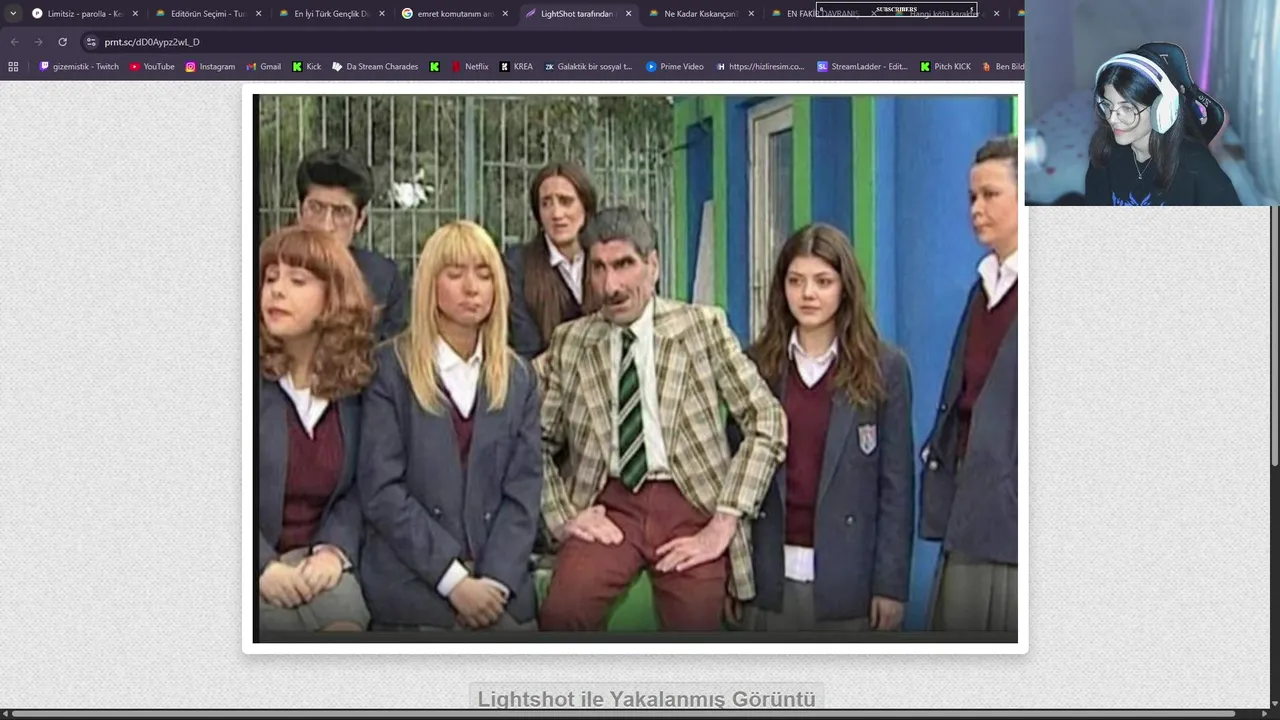View site information icon in address bar
Image resolution: width=1280 pixels, height=720 pixels.
click(91, 42)
